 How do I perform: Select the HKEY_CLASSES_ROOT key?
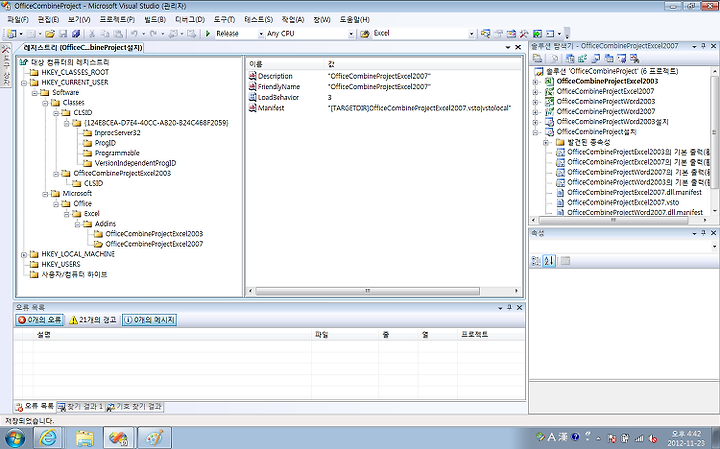[75, 73]
